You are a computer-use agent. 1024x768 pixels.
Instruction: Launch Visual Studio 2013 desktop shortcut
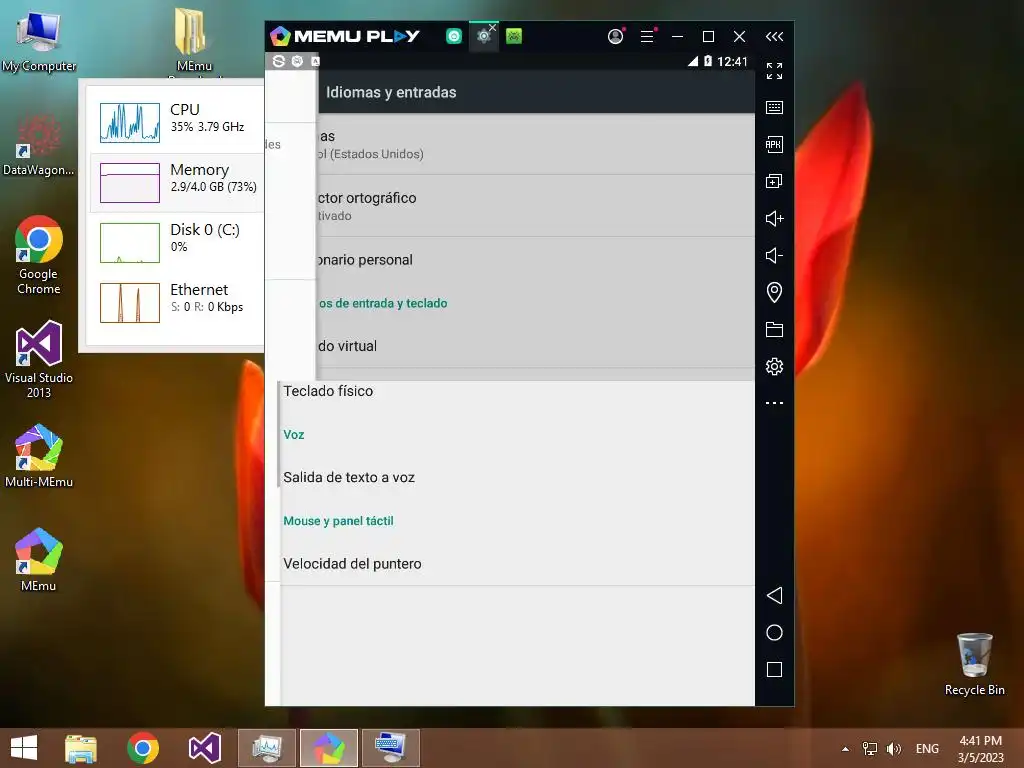pyautogui.click(x=39, y=359)
